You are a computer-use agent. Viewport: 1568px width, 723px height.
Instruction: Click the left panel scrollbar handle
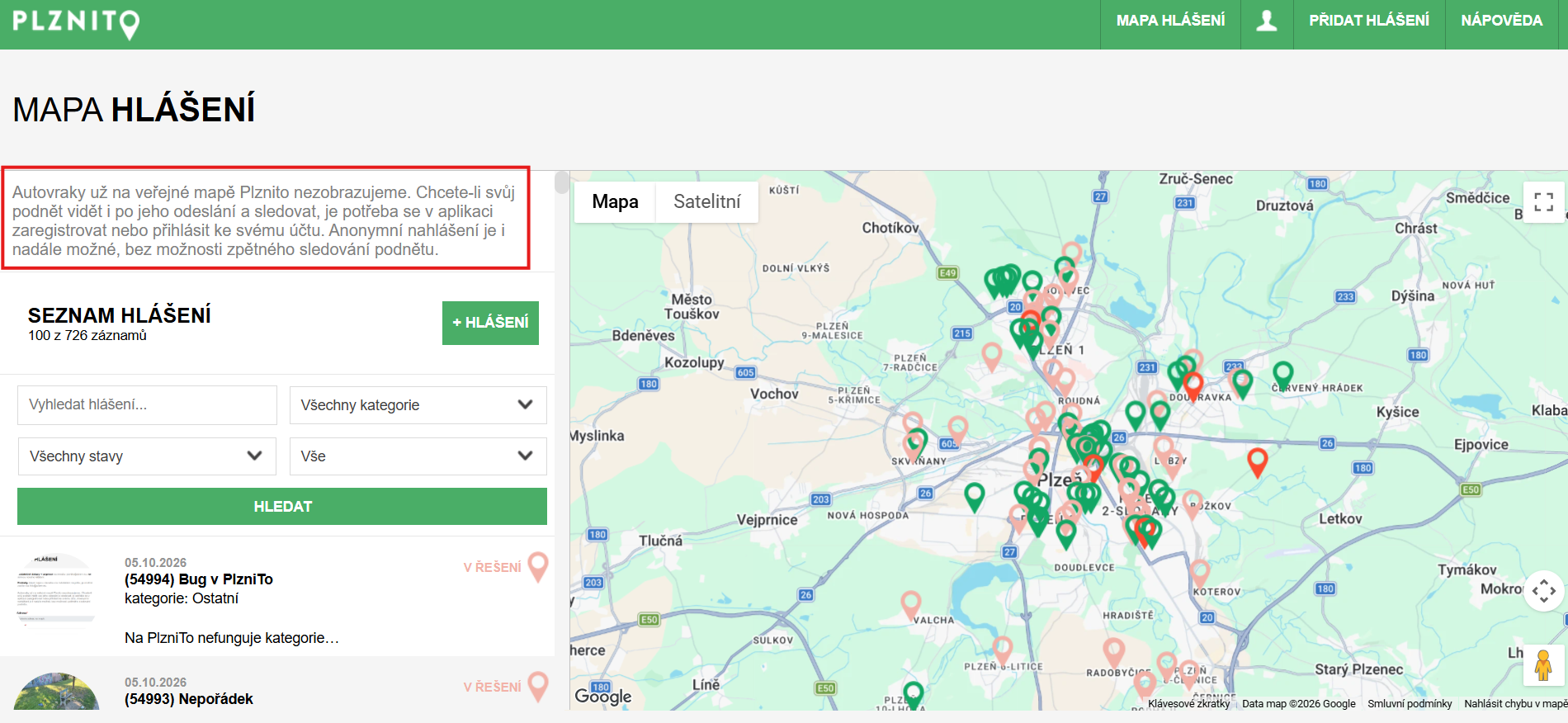tap(561, 182)
